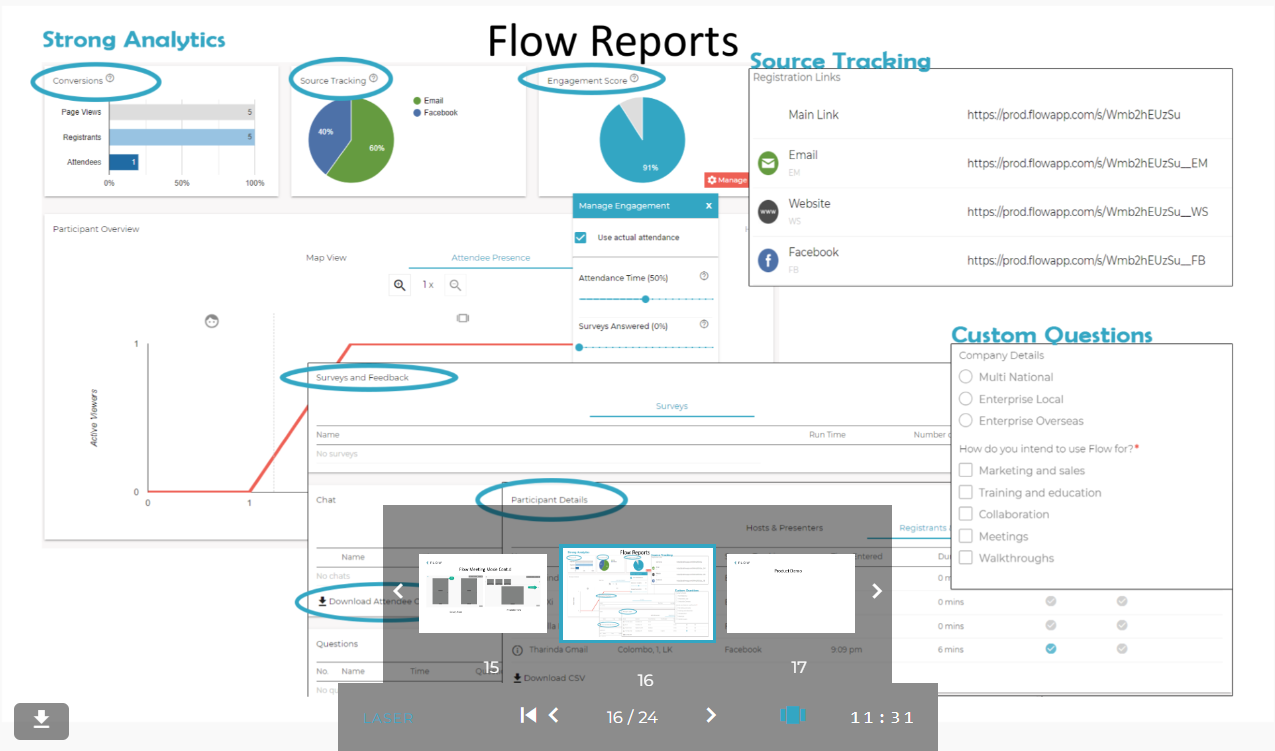Click the 91% engagement pie chart
Image resolution: width=1275 pixels, height=751 pixels.
(642, 140)
